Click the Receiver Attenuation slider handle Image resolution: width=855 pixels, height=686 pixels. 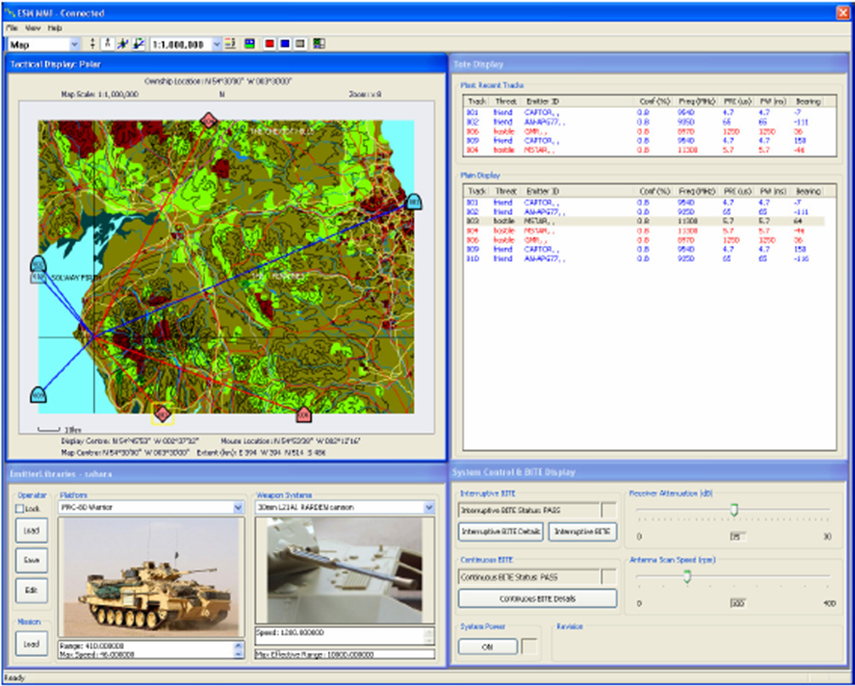[x=733, y=510]
